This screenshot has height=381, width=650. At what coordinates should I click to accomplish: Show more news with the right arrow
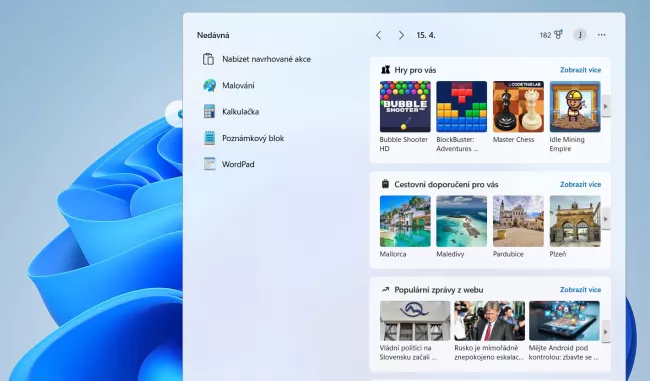[x=606, y=332]
